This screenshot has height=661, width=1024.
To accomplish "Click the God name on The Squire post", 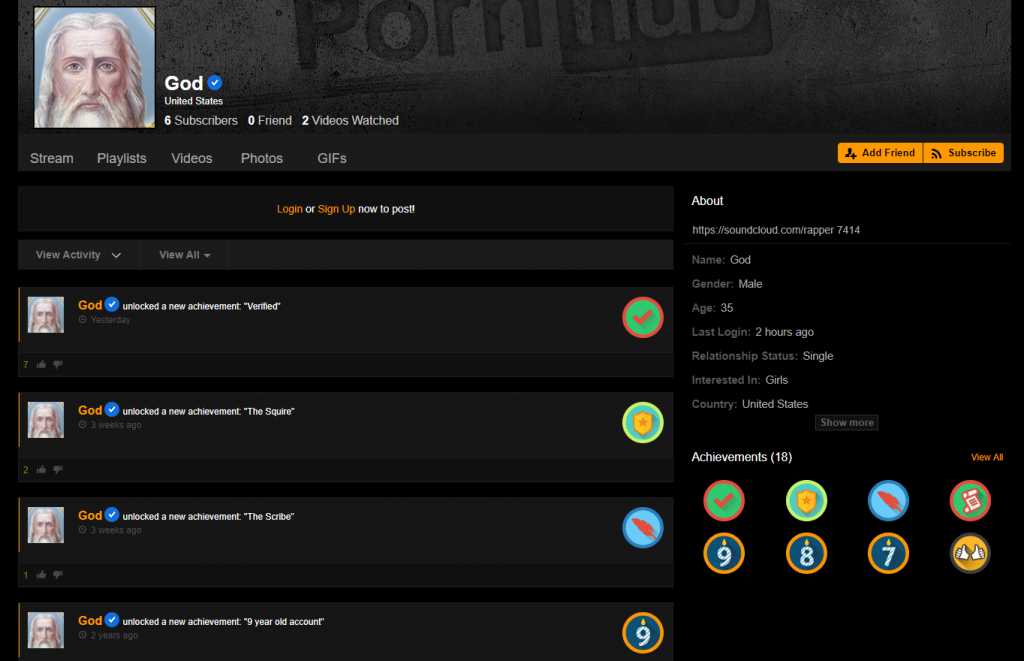I will 90,410.
